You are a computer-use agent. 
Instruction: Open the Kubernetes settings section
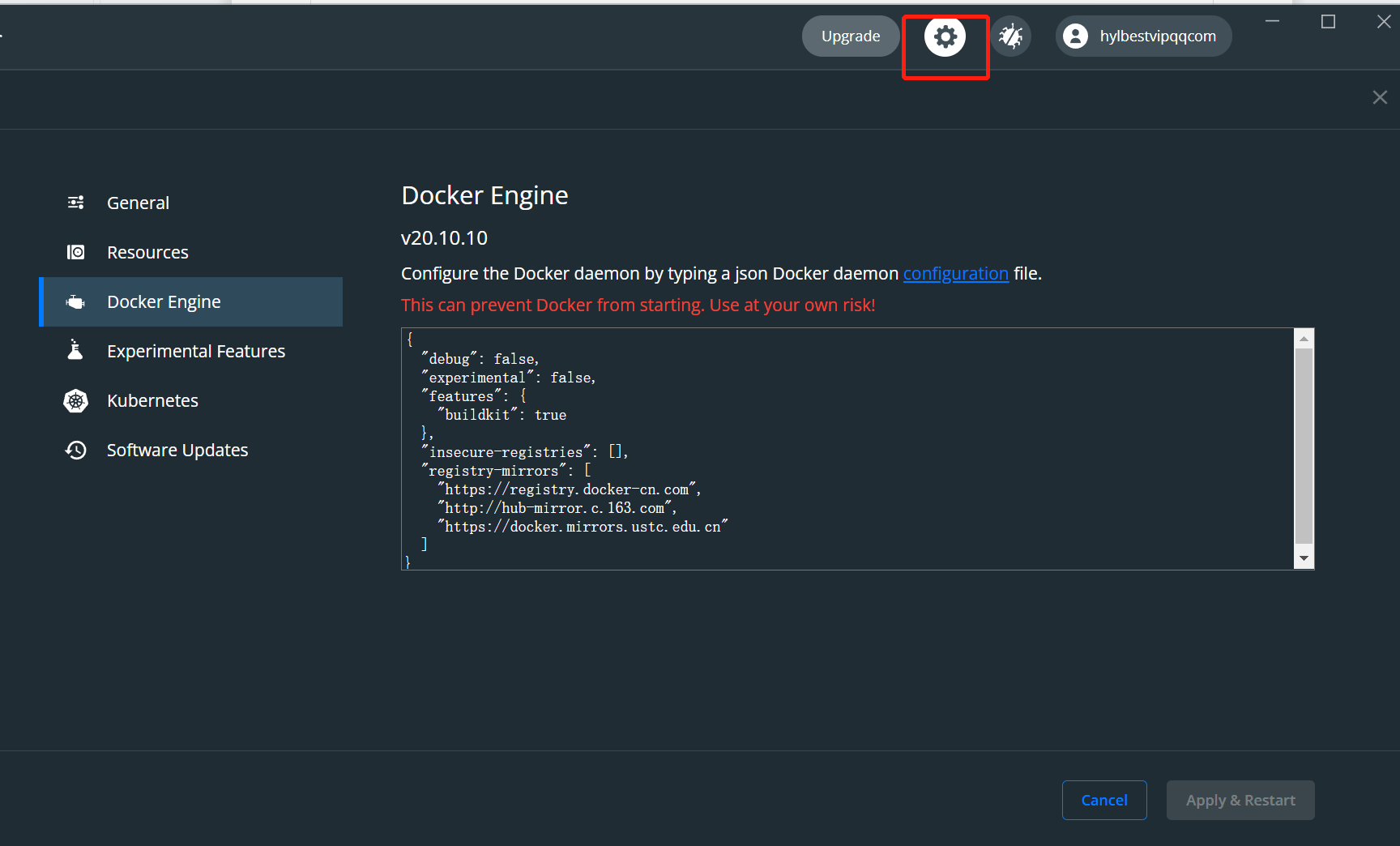(x=190, y=400)
